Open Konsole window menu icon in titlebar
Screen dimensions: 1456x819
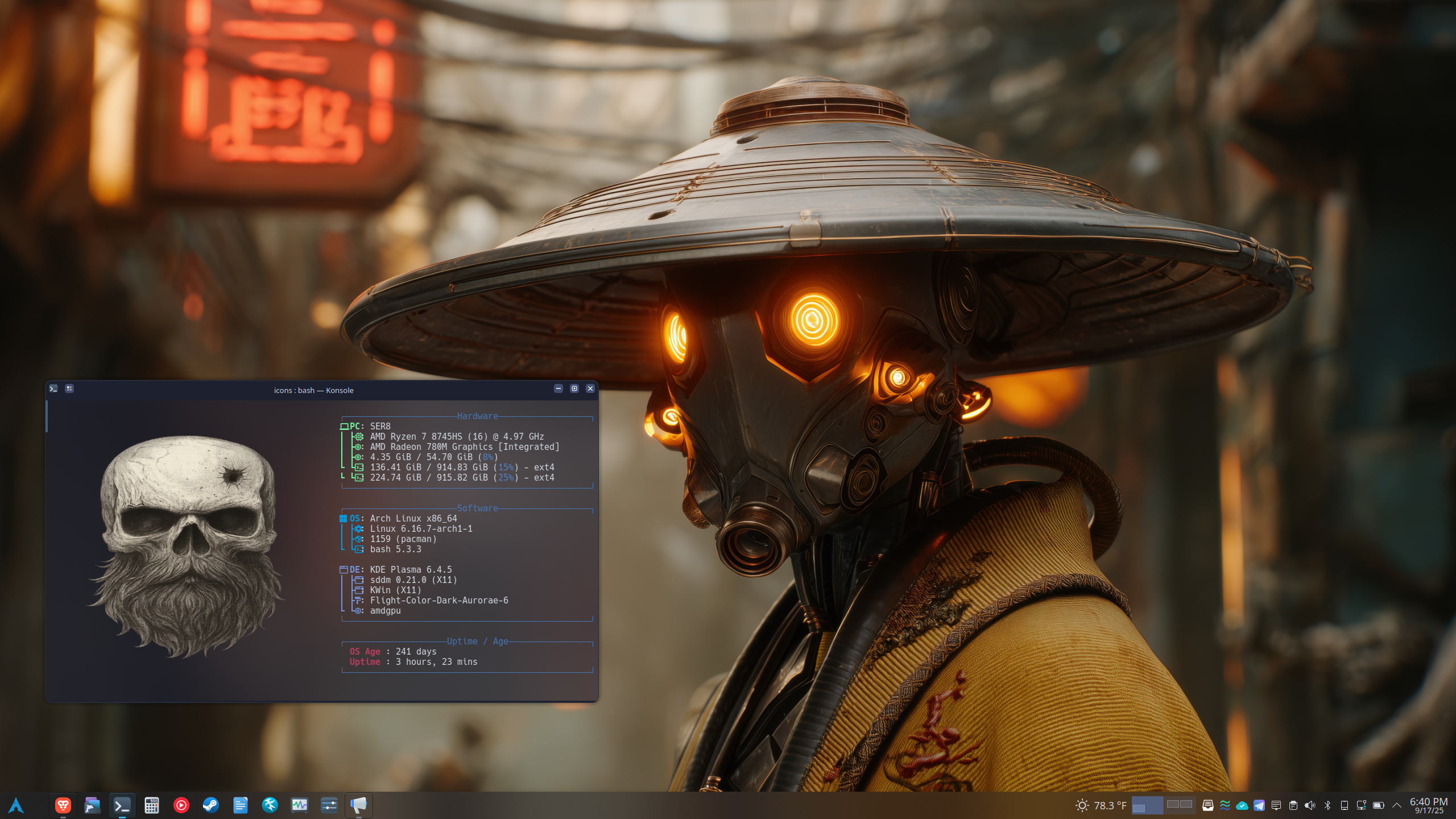coord(53,388)
